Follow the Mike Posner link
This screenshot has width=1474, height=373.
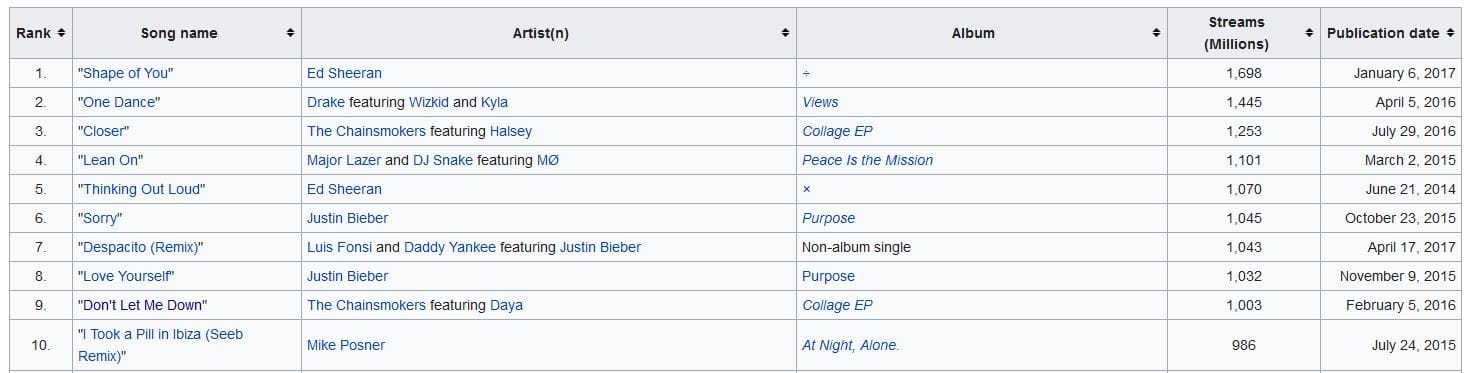point(346,345)
